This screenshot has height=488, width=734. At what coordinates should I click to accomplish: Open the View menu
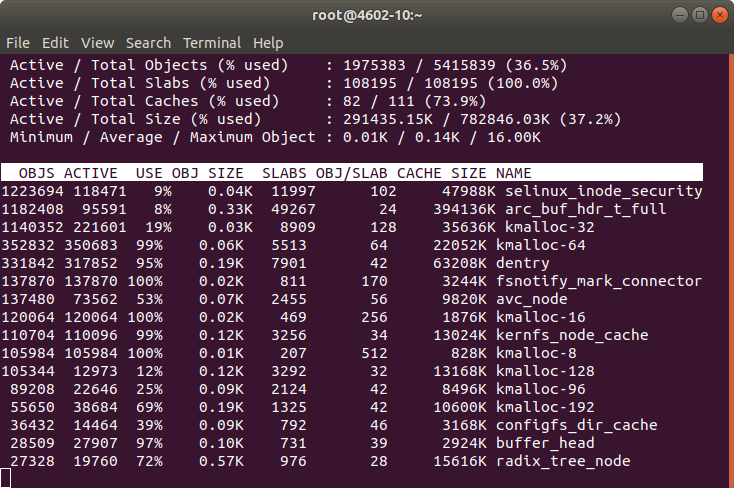click(97, 43)
